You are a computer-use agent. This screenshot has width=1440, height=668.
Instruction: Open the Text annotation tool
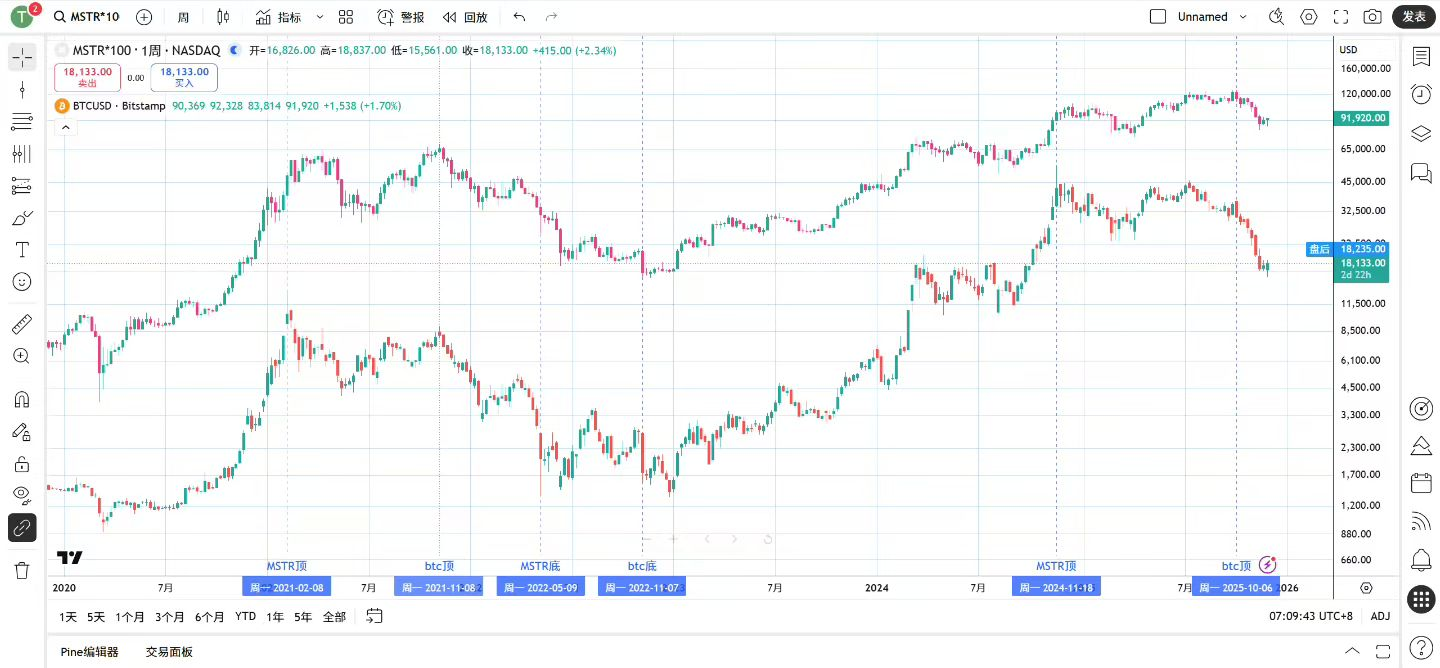[x=22, y=250]
